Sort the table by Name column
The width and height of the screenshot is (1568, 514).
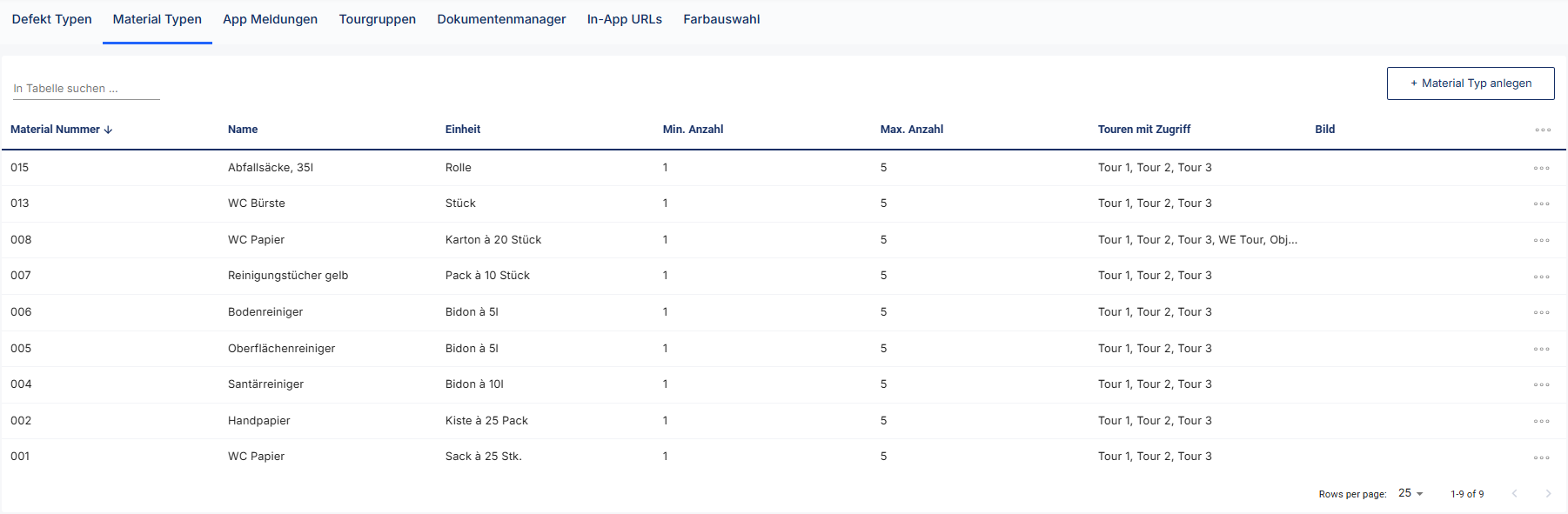243,130
